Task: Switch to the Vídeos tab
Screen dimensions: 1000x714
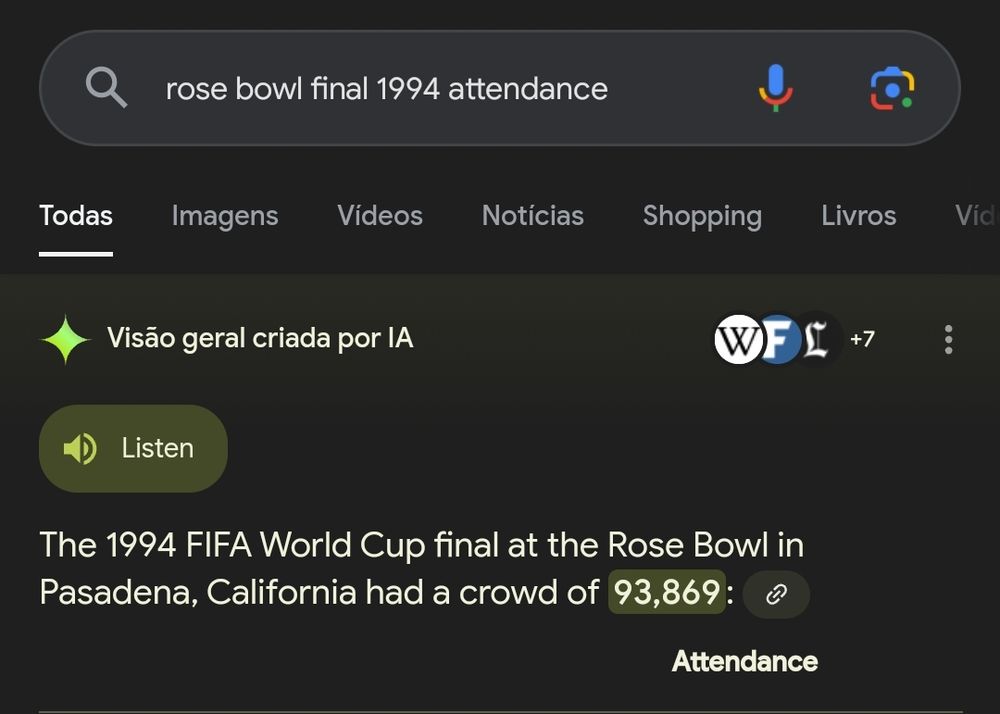Action: pos(379,216)
